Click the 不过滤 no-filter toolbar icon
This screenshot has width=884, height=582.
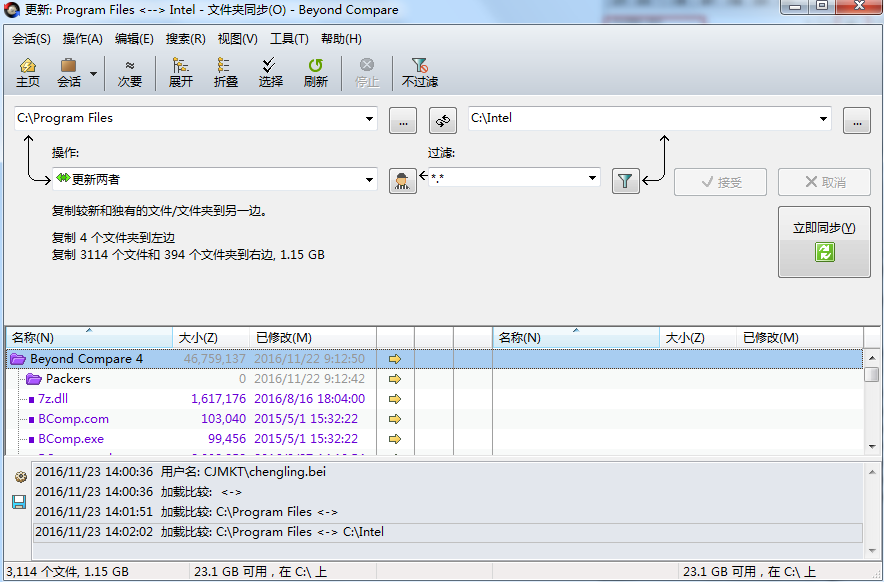tap(419, 70)
